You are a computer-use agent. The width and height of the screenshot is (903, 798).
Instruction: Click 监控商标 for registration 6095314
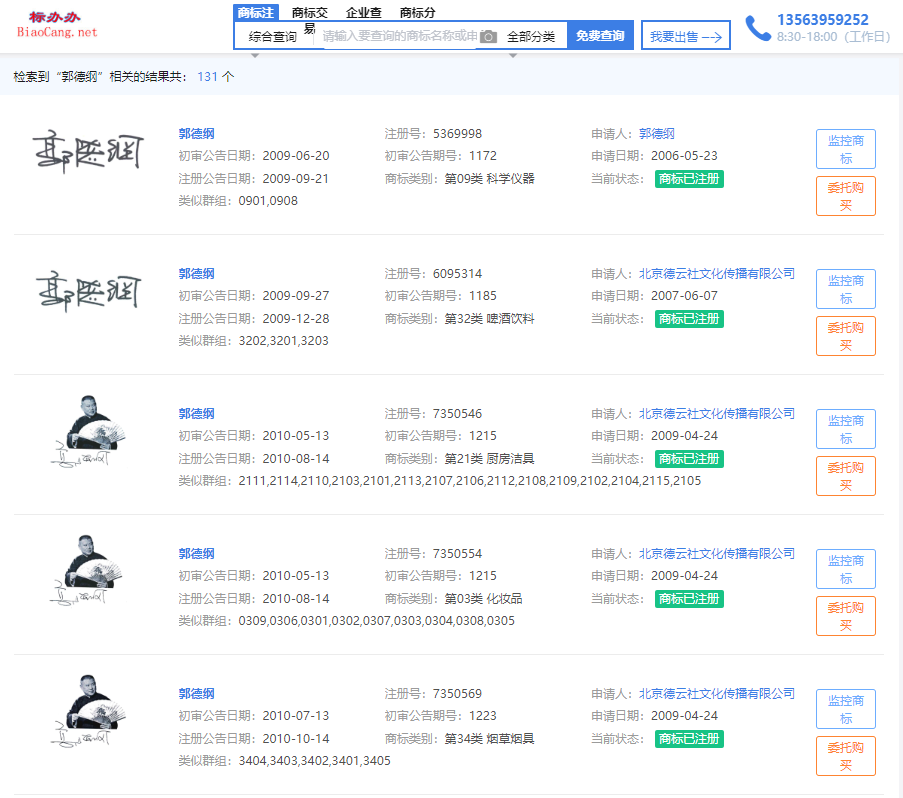(x=845, y=289)
